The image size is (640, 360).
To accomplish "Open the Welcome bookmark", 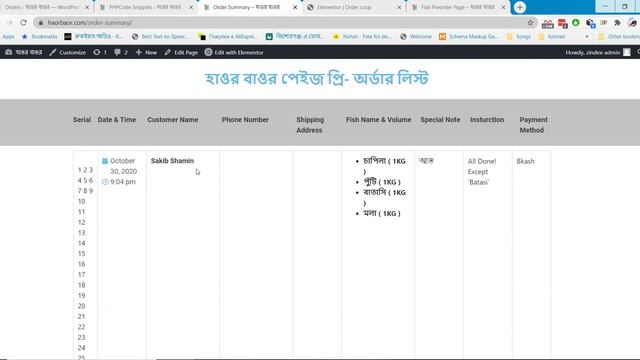I will (416, 37).
